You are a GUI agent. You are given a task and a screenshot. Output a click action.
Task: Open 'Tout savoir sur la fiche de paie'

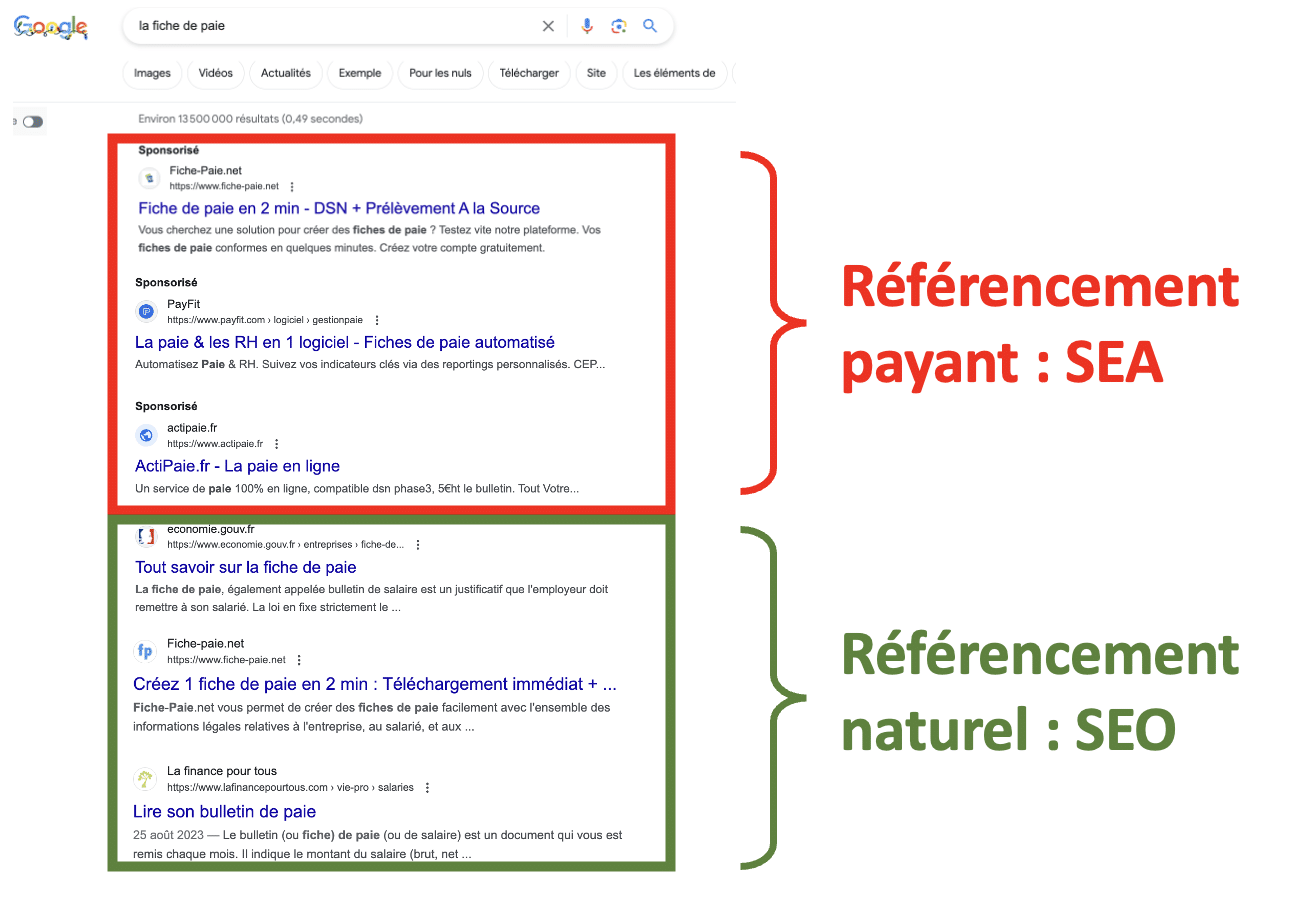click(246, 567)
